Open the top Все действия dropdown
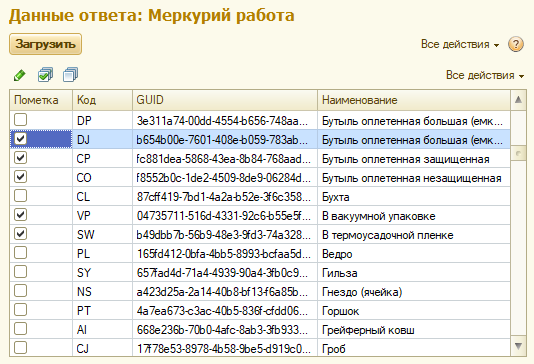The width and height of the screenshot is (534, 364). tap(460, 44)
